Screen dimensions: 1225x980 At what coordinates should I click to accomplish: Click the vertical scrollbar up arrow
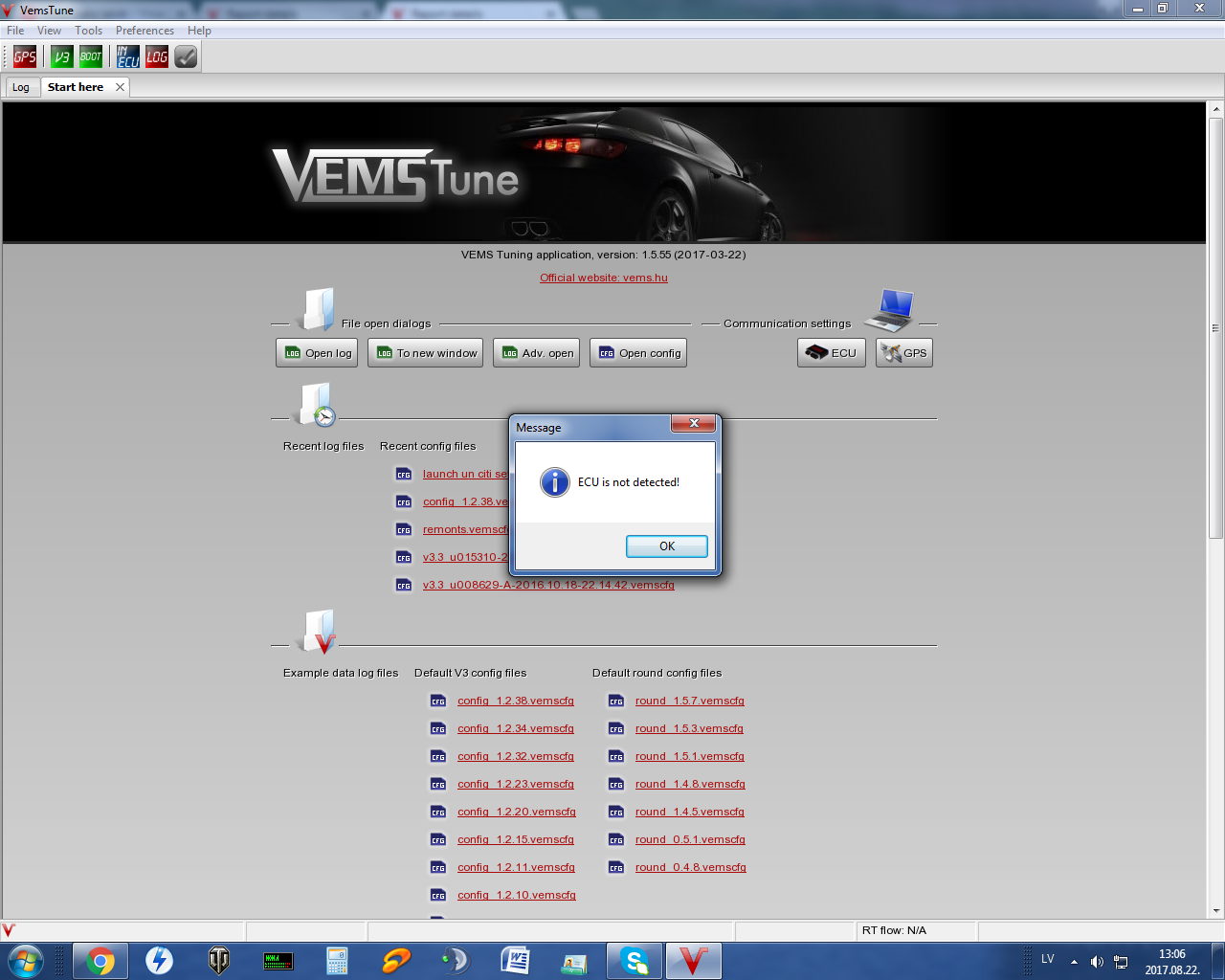(1216, 109)
